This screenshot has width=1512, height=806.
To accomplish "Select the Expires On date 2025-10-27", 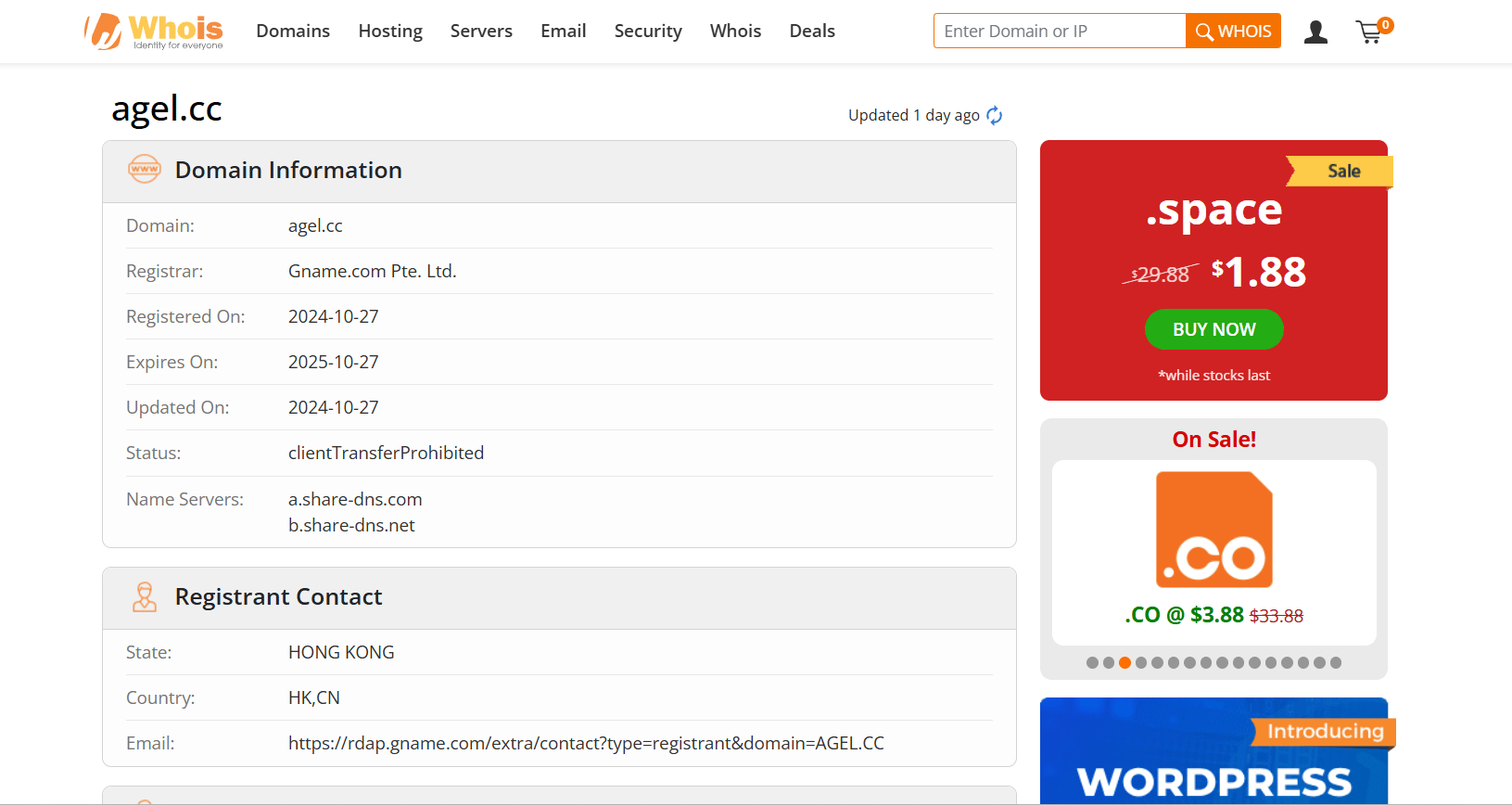I will pos(334,362).
